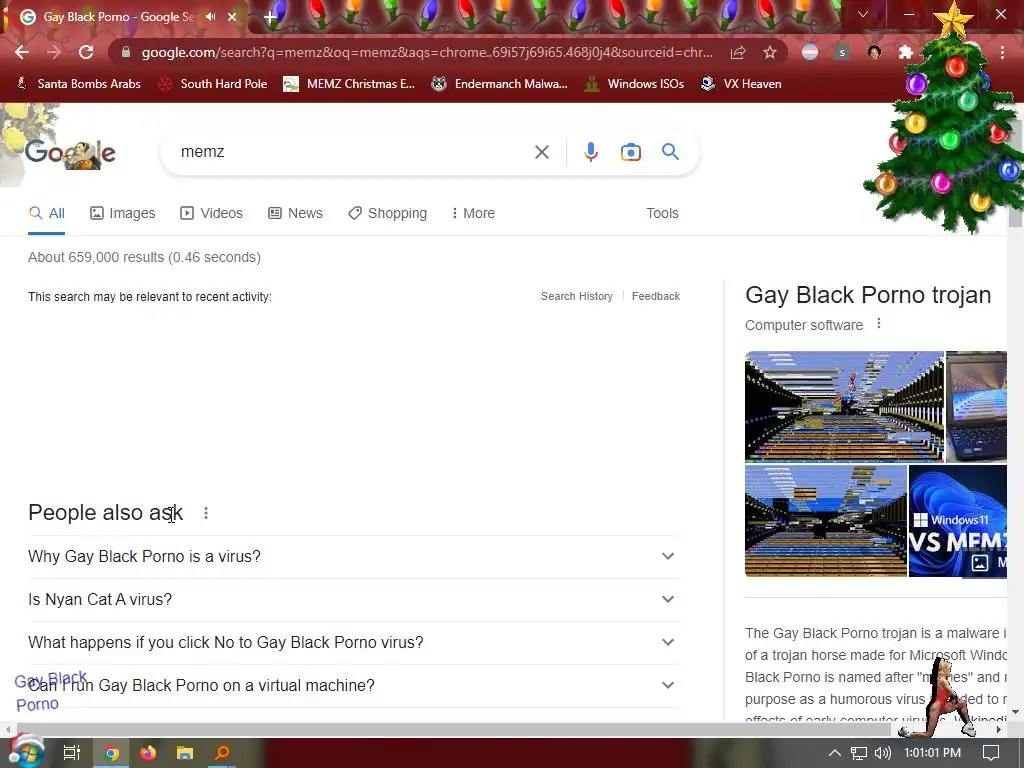Share this page via address bar icon
Viewport: 1024px width, 768px height.
[x=738, y=52]
